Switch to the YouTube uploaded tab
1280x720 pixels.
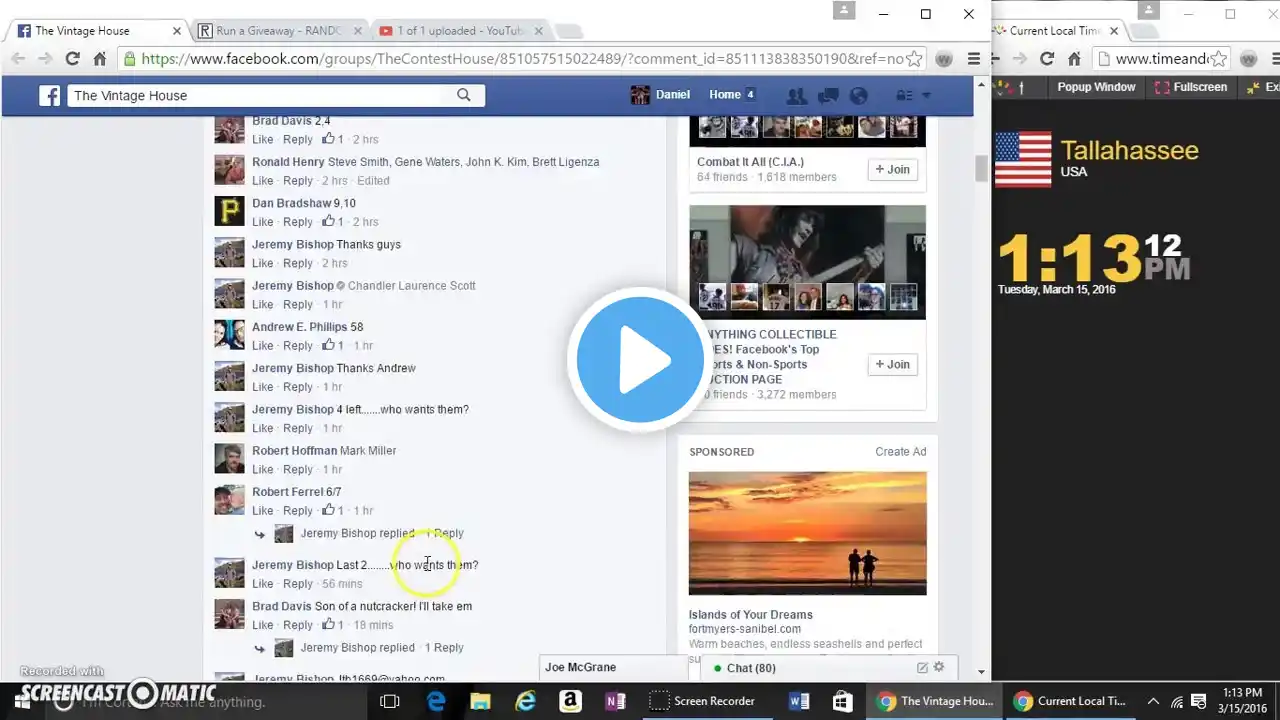458,31
